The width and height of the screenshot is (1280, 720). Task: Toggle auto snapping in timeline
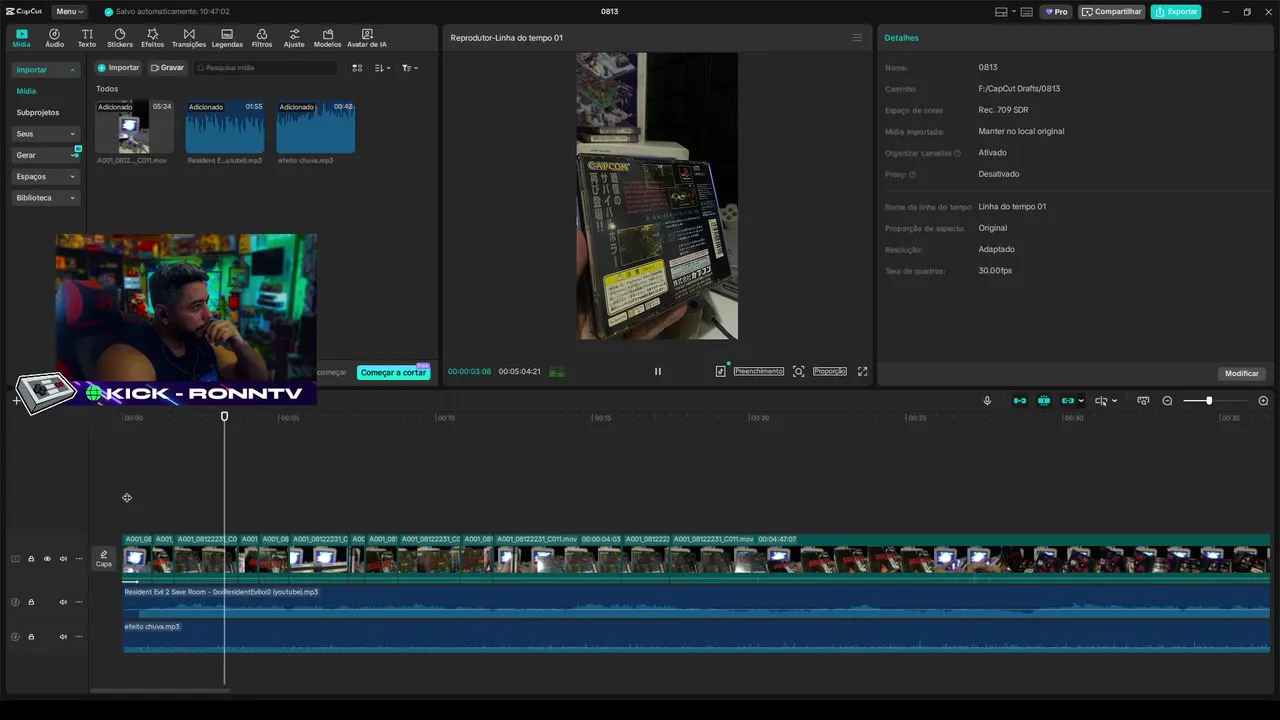1044,401
